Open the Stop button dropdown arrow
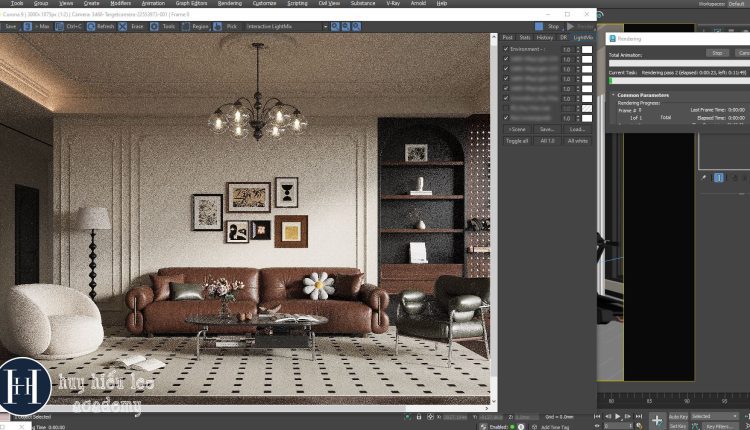 [563, 28]
